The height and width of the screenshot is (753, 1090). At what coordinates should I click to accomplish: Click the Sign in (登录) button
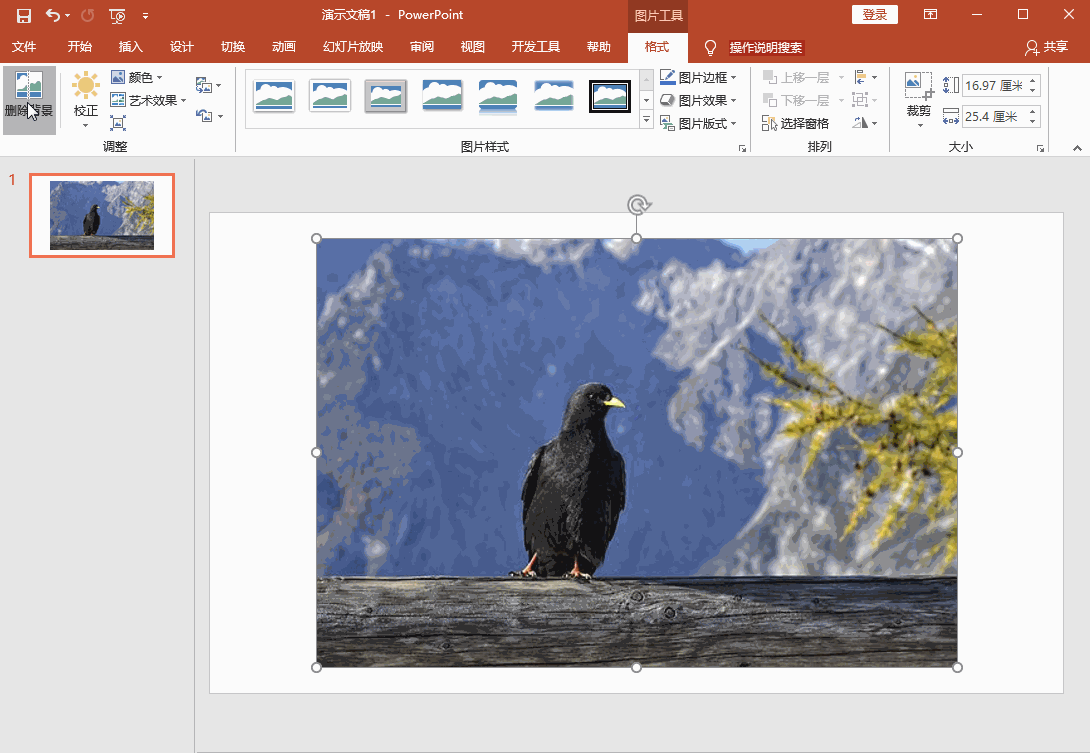coord(874,15)
